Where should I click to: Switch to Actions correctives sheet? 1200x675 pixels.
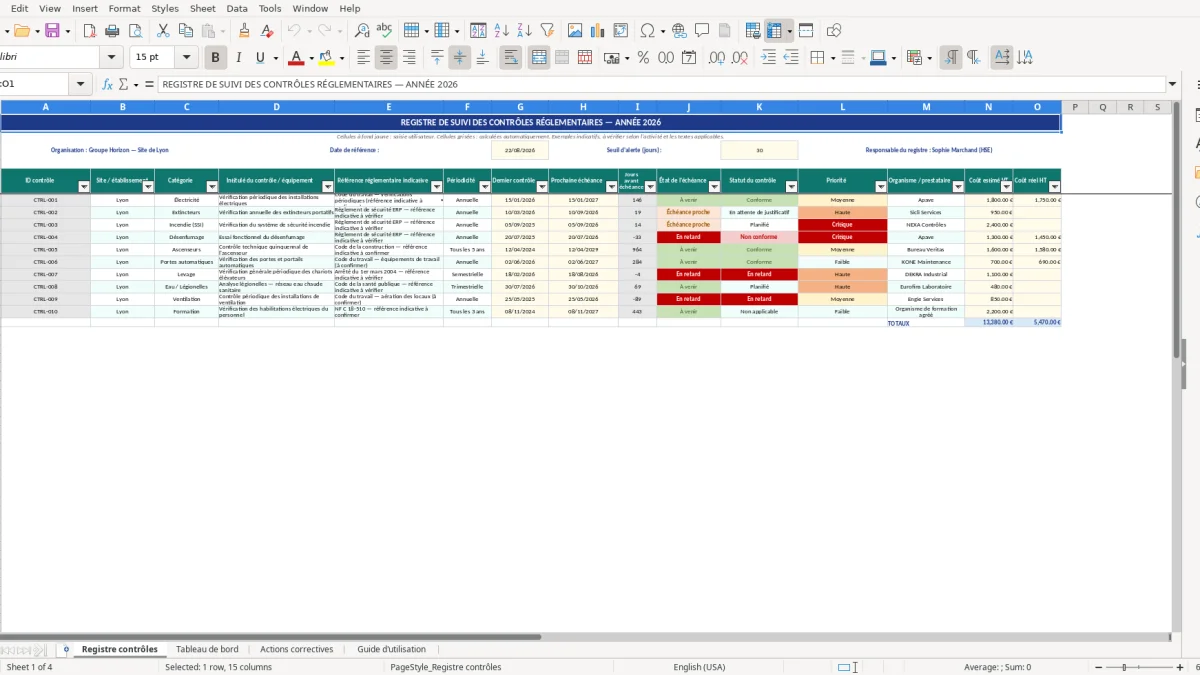pyautogui.click(x=297, y=649)
